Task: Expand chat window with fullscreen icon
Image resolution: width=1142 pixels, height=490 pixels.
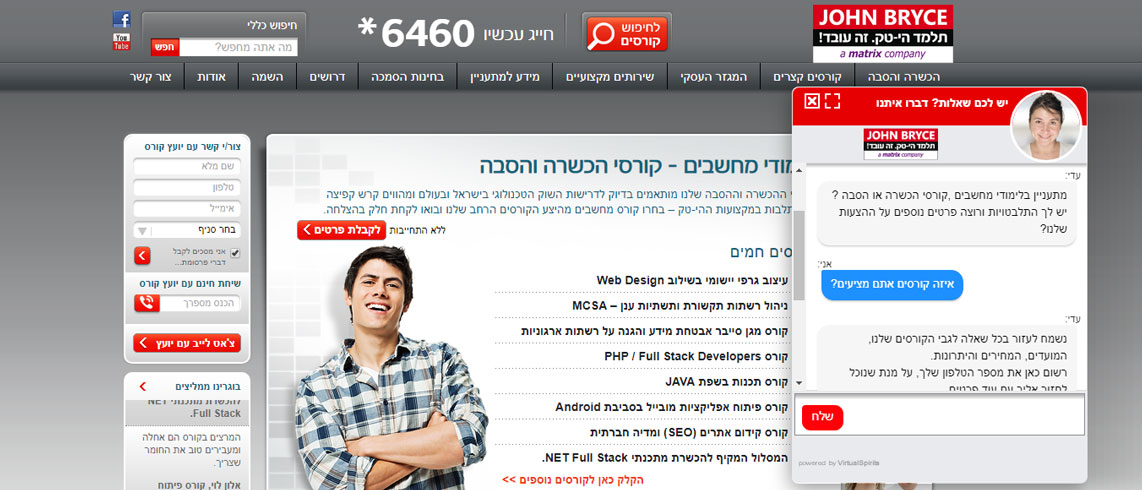Action: point(832,101)
